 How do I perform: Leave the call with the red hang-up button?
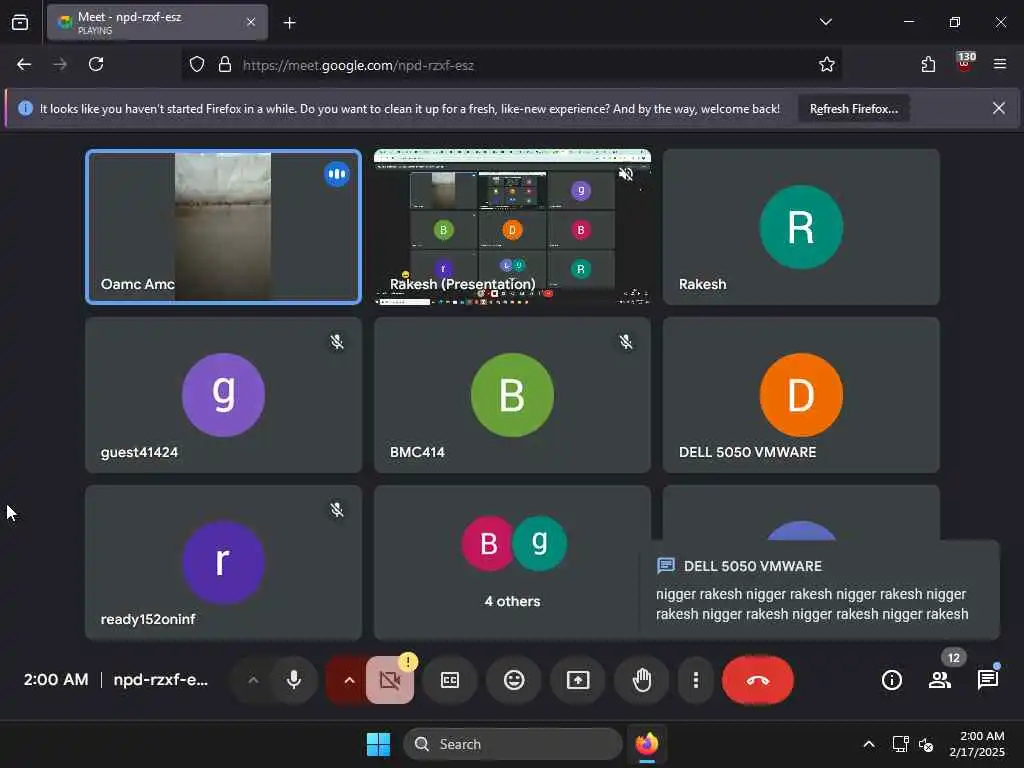758,680
